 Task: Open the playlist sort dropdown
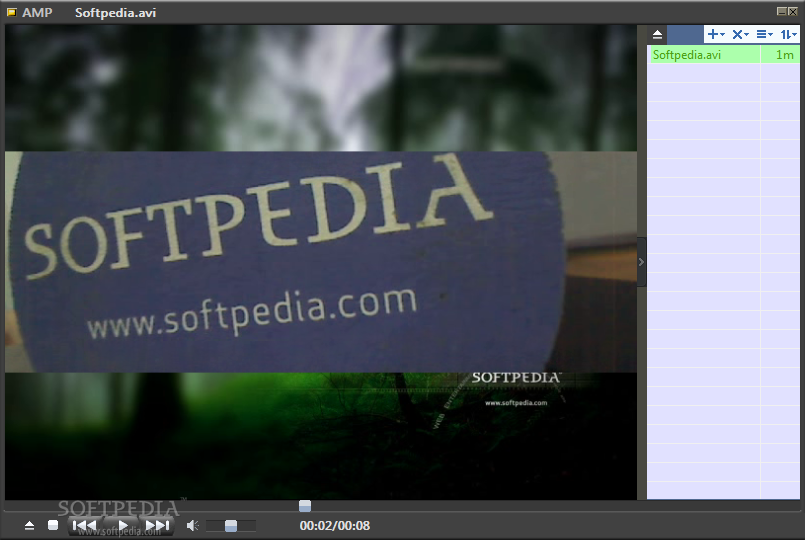point(788,34)
